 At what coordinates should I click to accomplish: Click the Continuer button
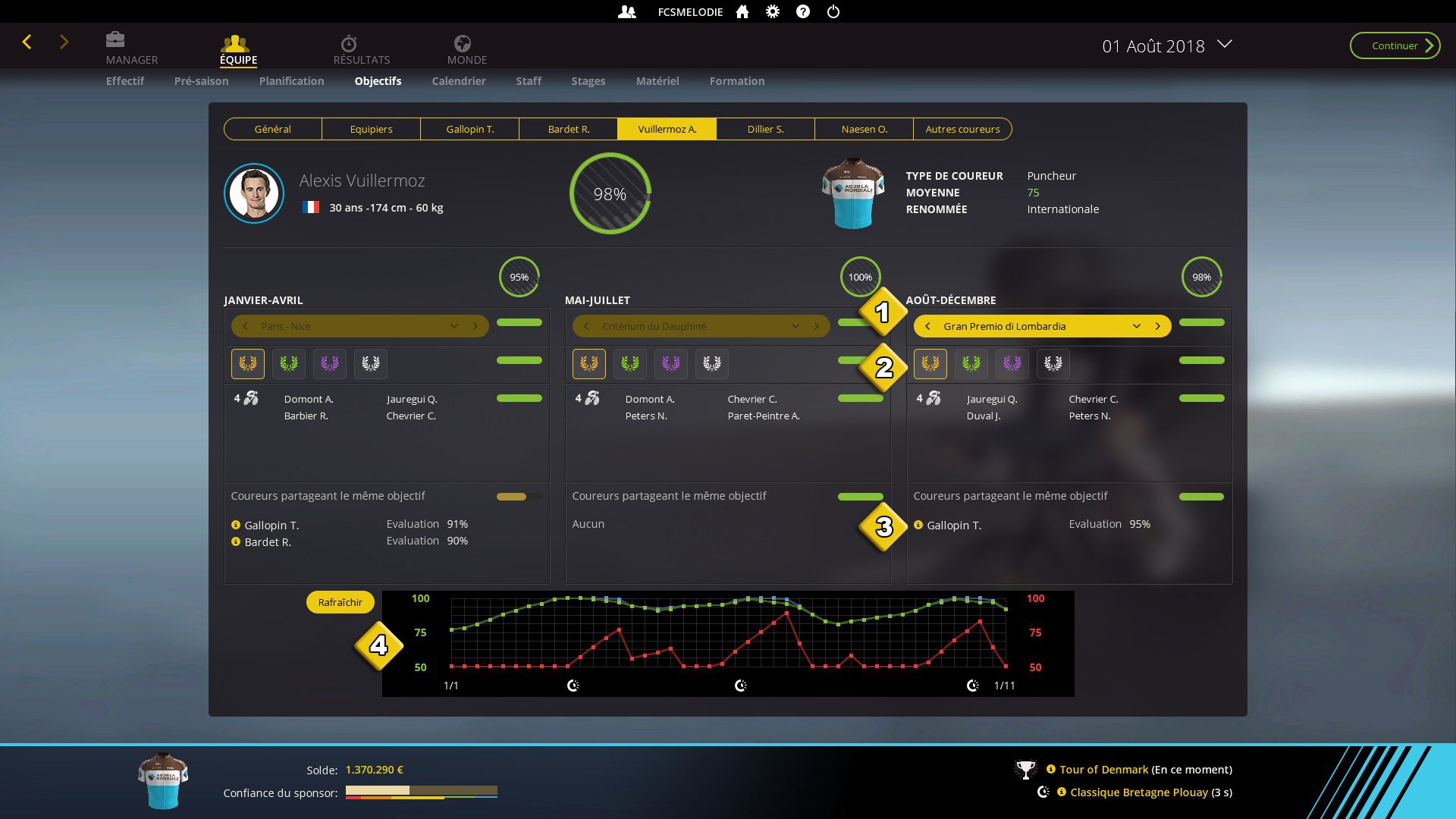[x=1395, y=45]
